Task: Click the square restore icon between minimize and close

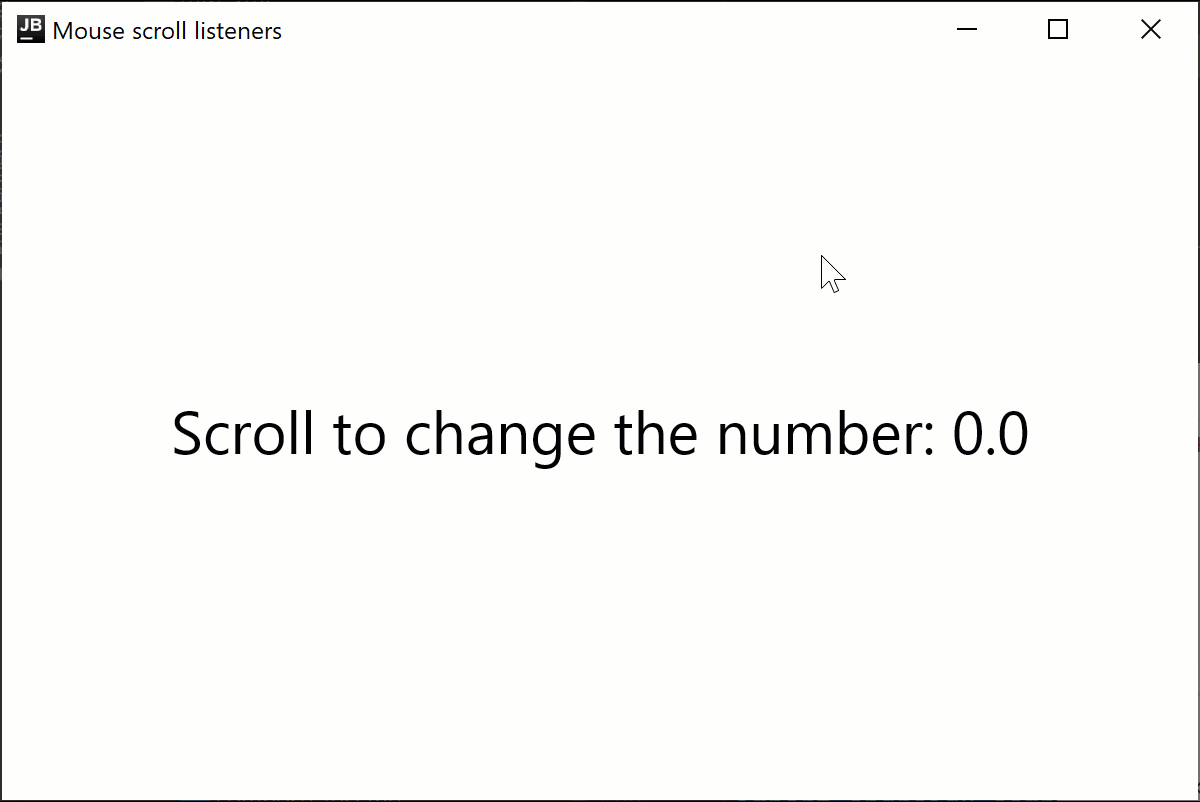Action: [1057, 29]
